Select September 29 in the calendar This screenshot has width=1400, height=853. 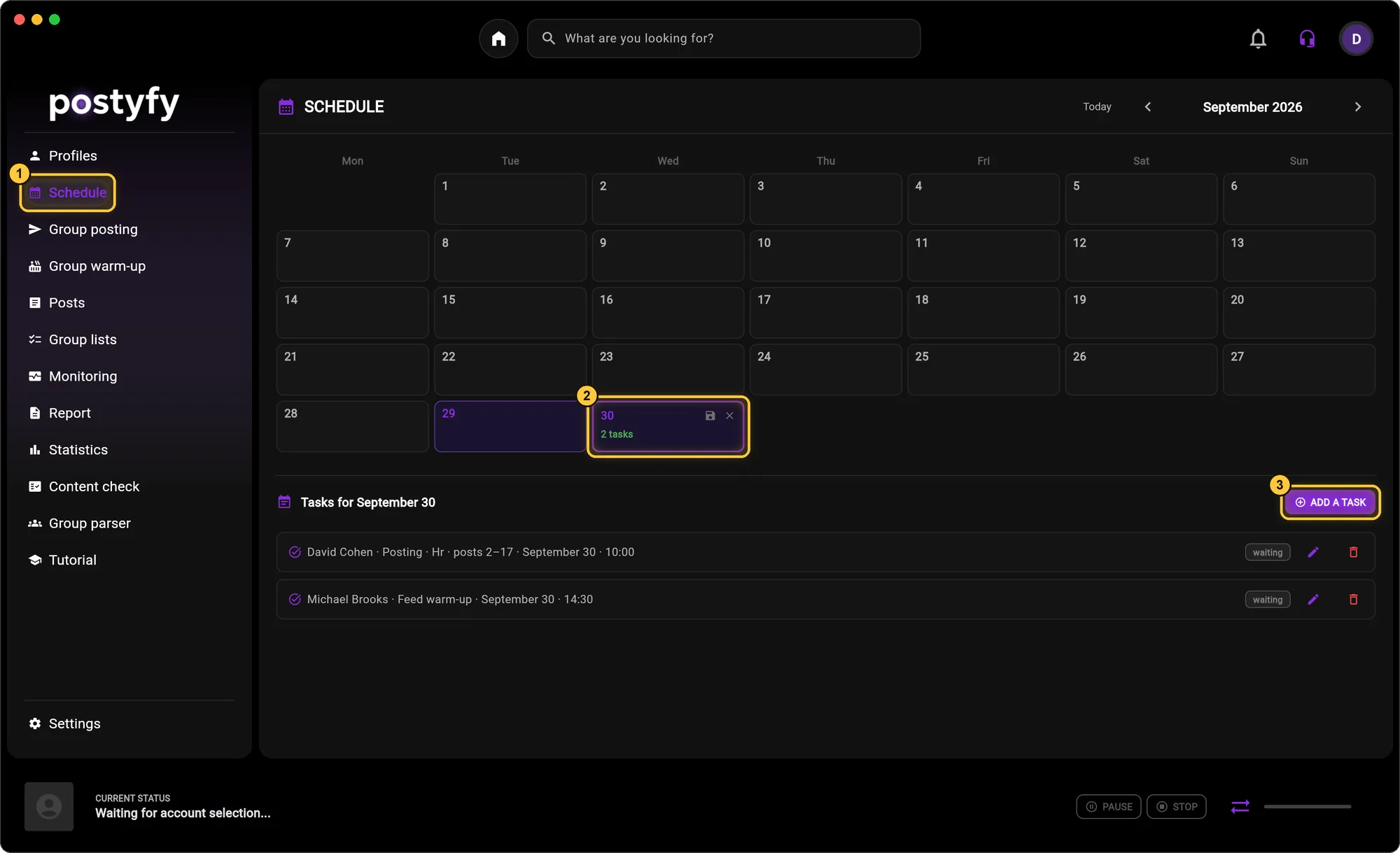pyautogui.click(x=510, y=426)
